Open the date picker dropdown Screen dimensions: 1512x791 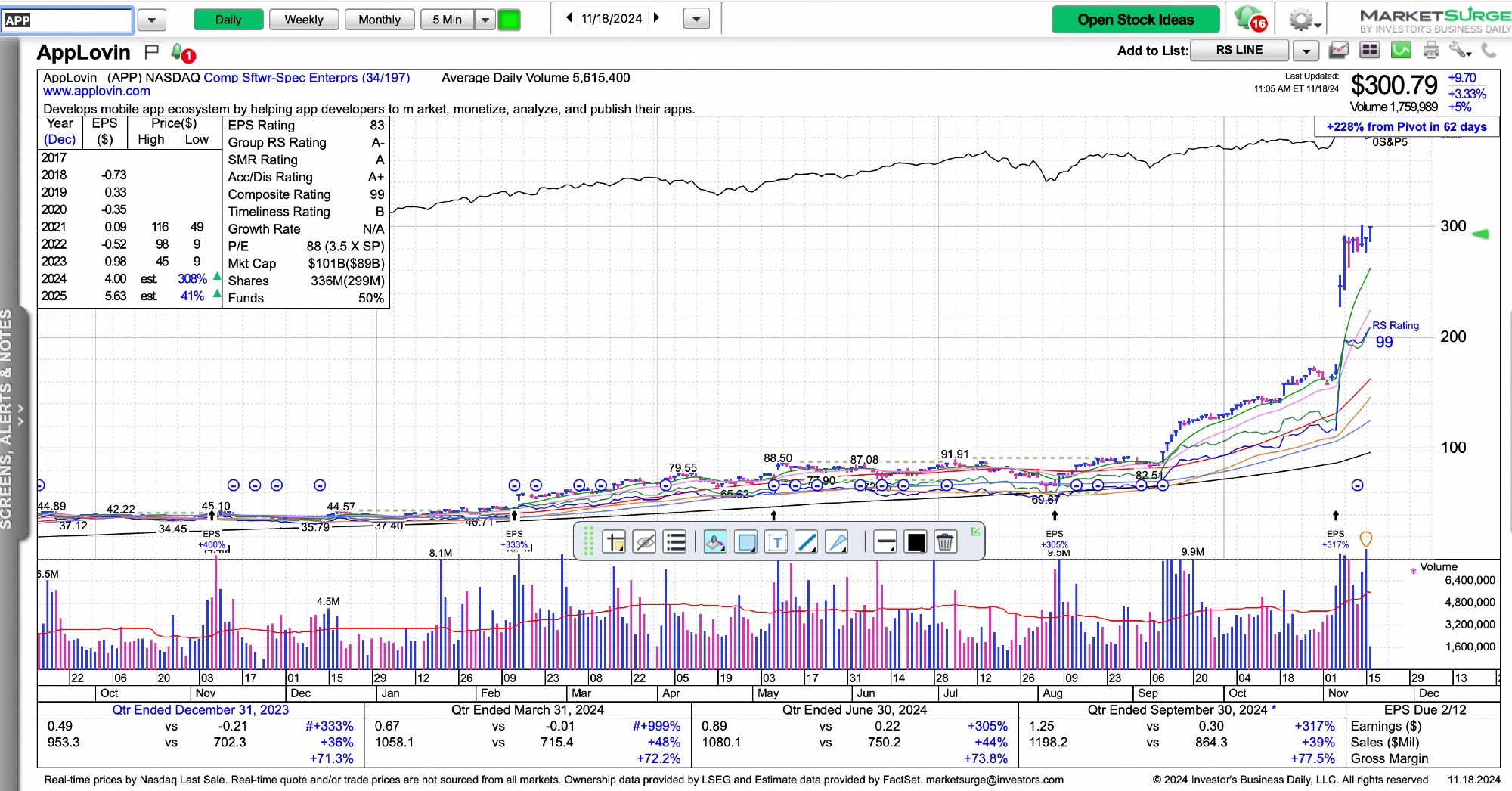pyautogui.click(x=696, y=20)
